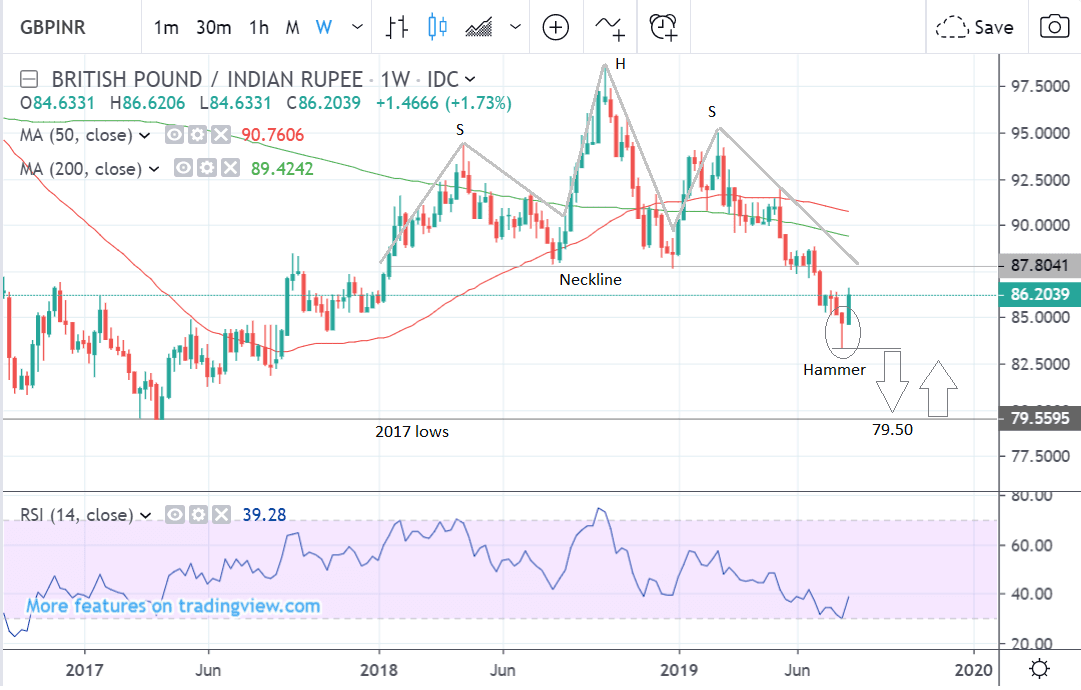Collapse the British Pound / Indian Rupee legend

coord(30,79)
